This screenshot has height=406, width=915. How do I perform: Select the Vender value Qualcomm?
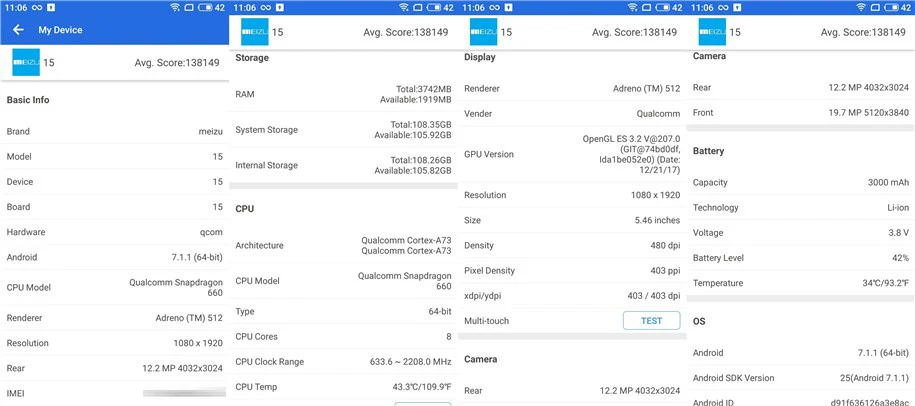pos(658,114)
